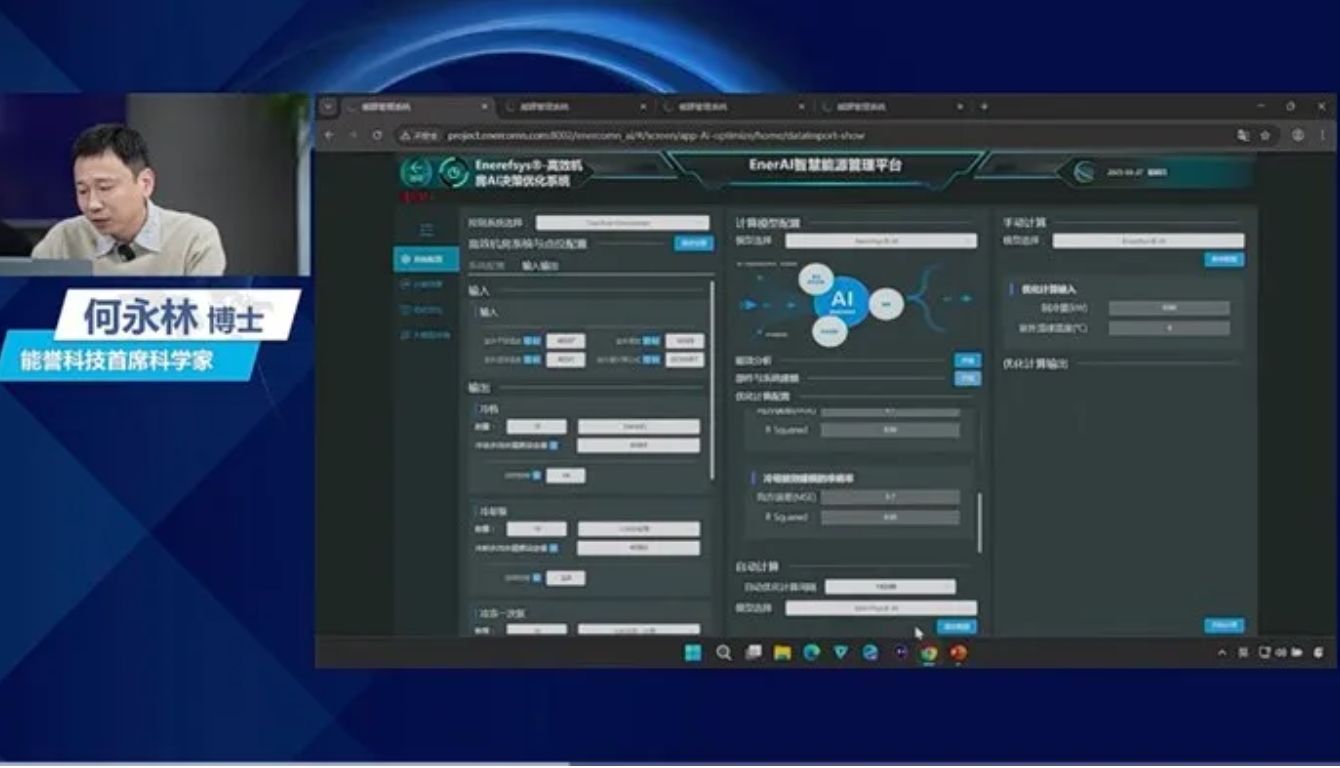Click the power icon beside Enerefsys title
This screenshot has width=1340, height=768.
click(453, 172)
